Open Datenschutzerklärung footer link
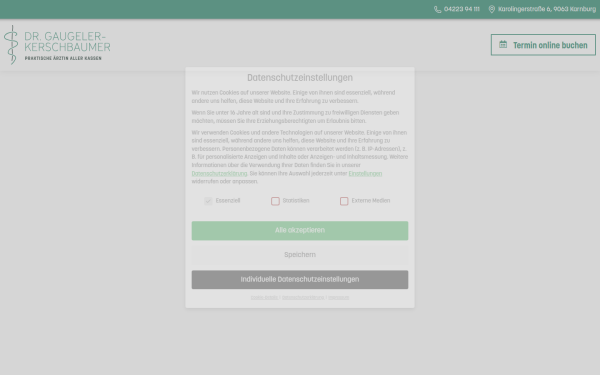The width and height of the screenshot is (600, 375). click(x=303, y=297)
